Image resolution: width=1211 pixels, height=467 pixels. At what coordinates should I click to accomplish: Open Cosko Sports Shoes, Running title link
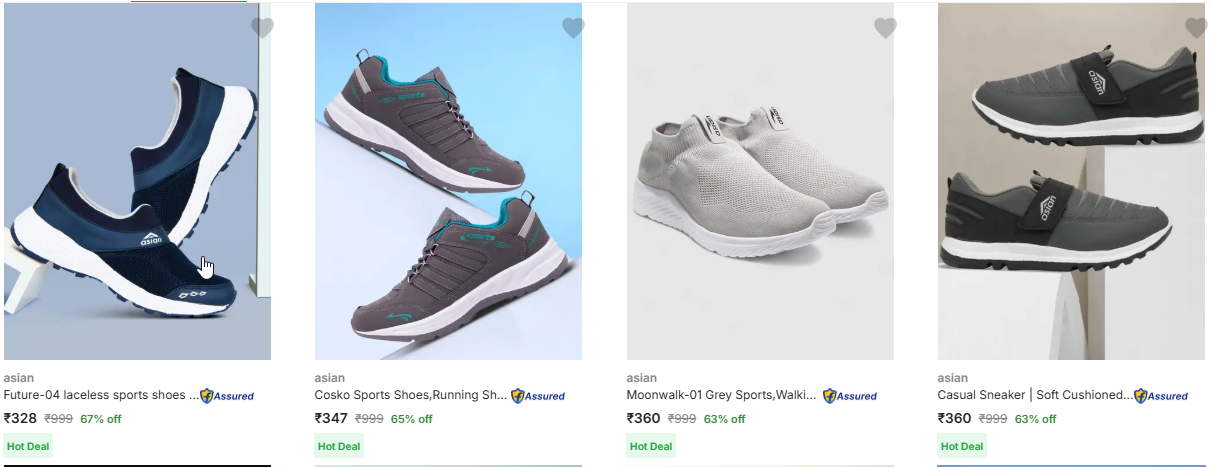(x=411, y=395)
